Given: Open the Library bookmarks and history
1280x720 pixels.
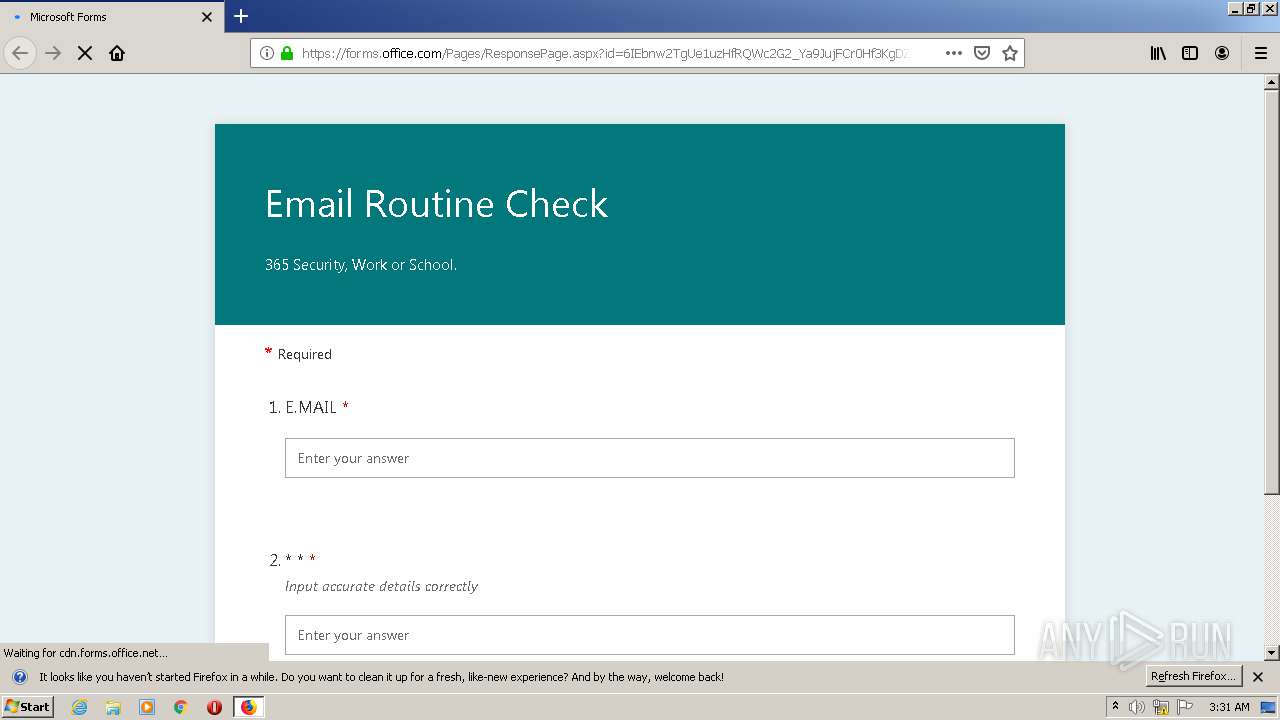Looking at the screenshot, I should [1158, 53].
